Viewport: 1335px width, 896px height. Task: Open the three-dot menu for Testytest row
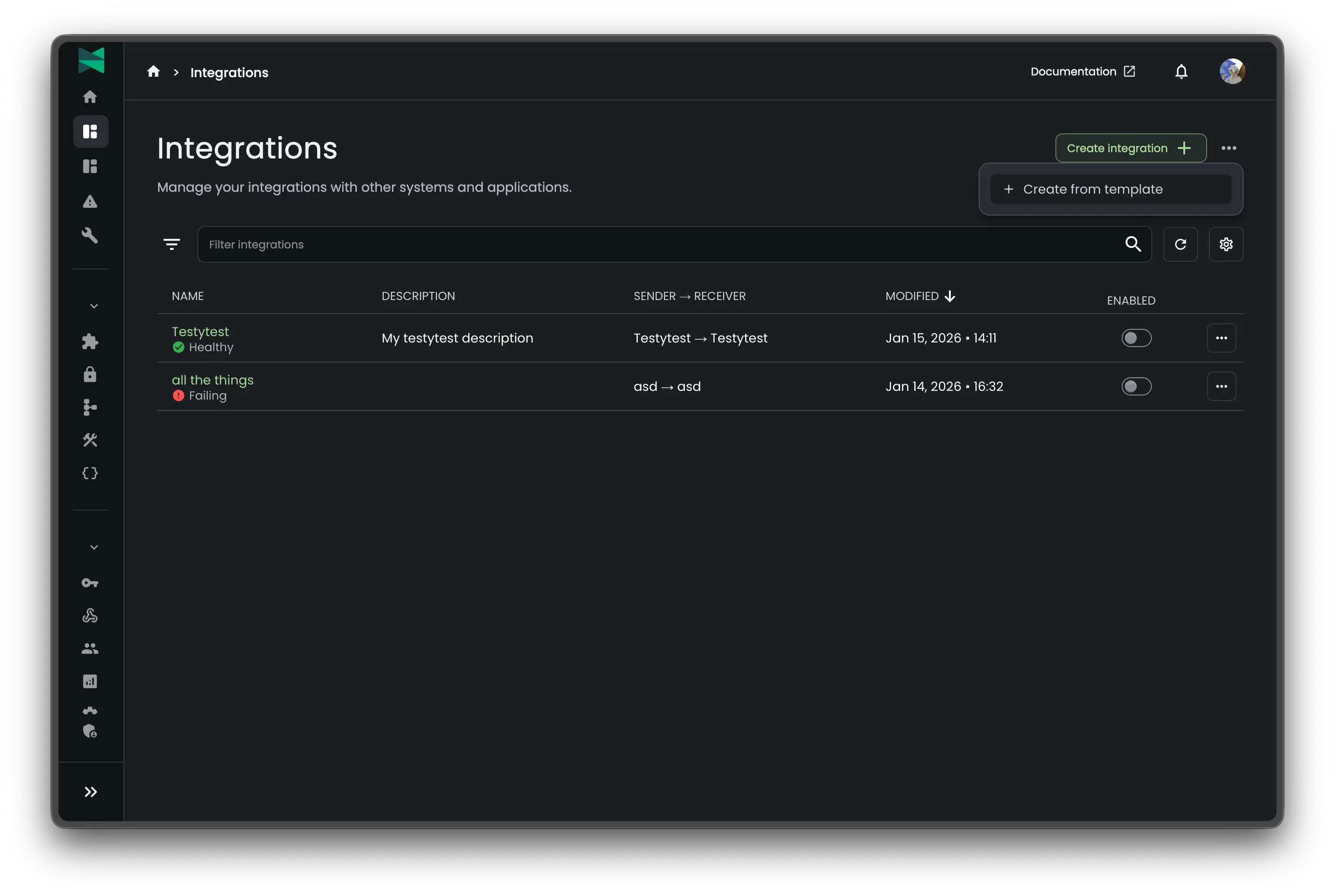click(1222, 338)
